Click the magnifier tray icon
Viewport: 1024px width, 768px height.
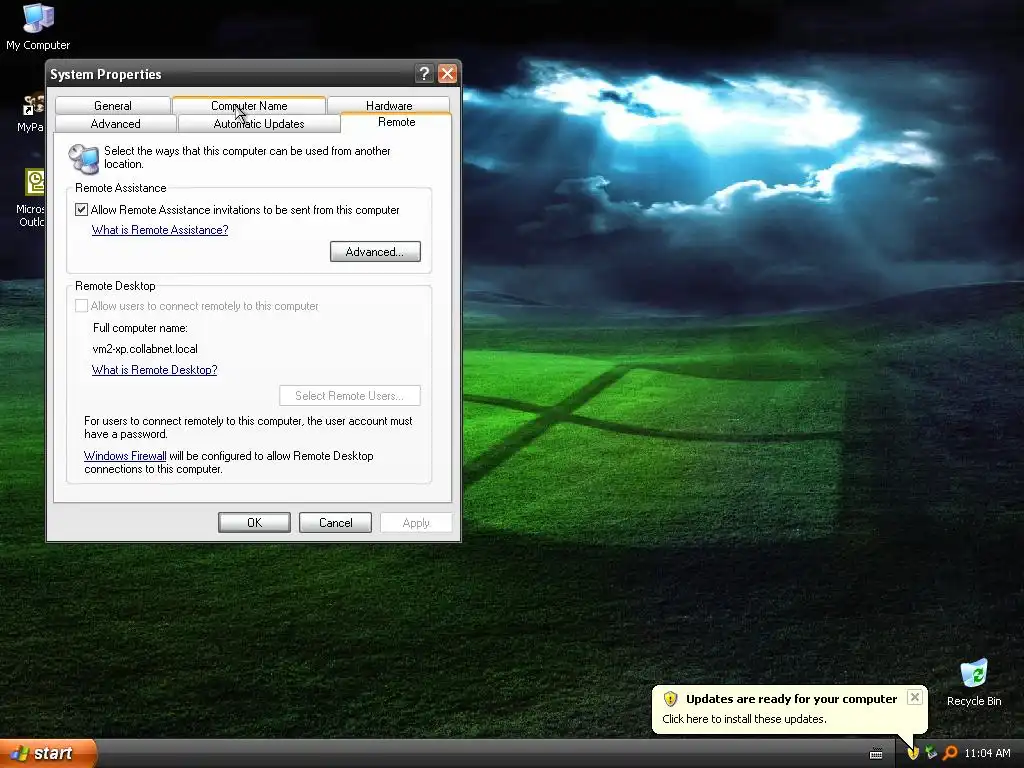pyautogui.click(x=950, y=753)
